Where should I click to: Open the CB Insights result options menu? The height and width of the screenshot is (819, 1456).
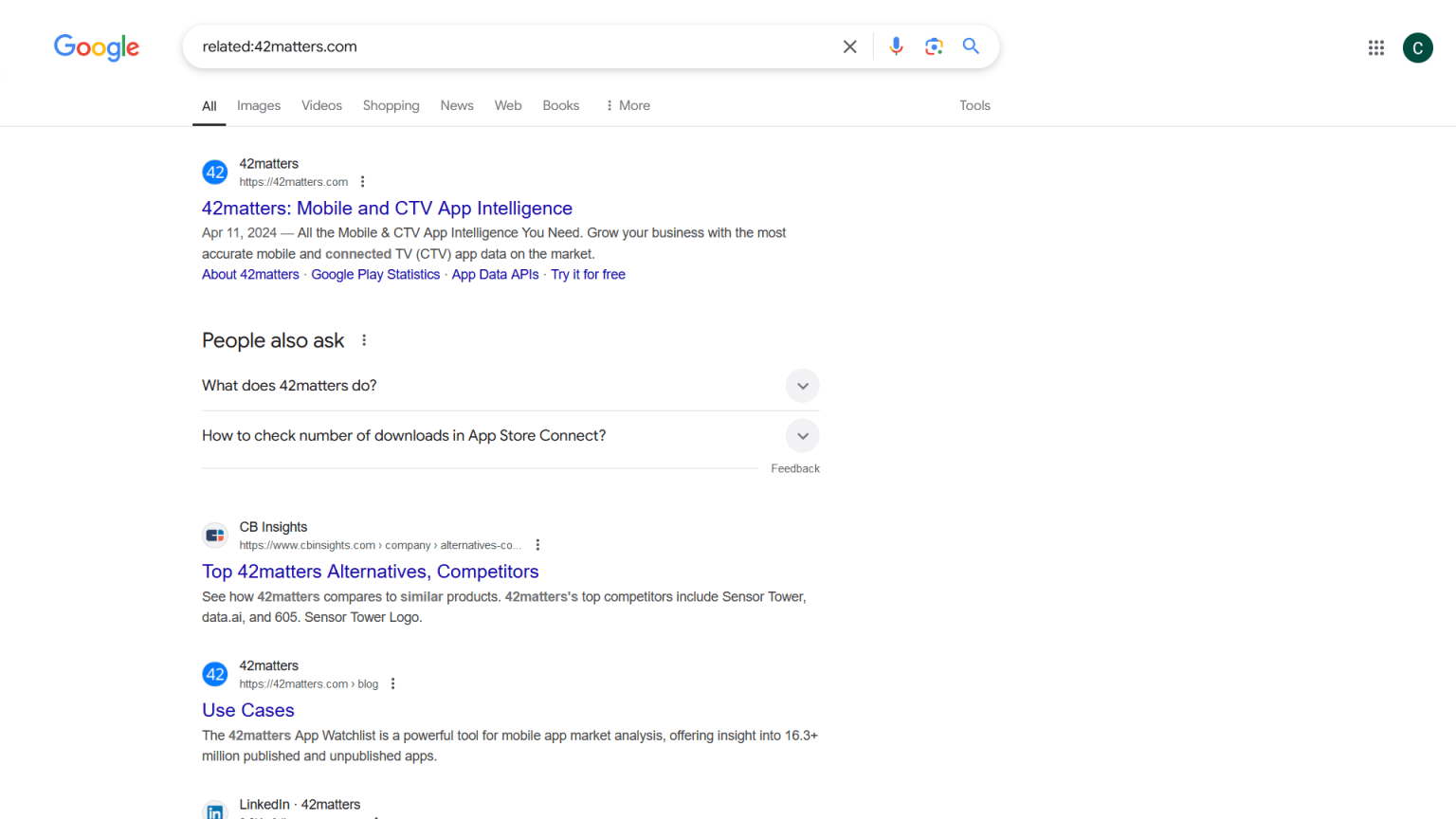pyautogui.click(x=537, y=544)
